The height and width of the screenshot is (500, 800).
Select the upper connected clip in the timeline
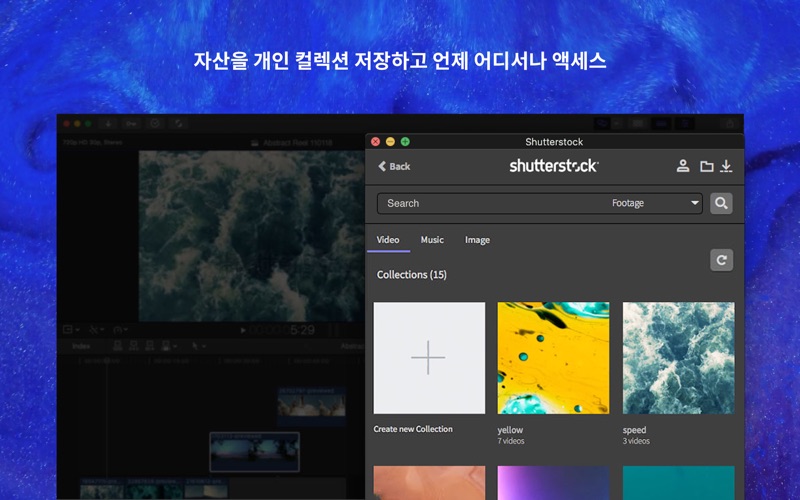(x=312, y=406)
